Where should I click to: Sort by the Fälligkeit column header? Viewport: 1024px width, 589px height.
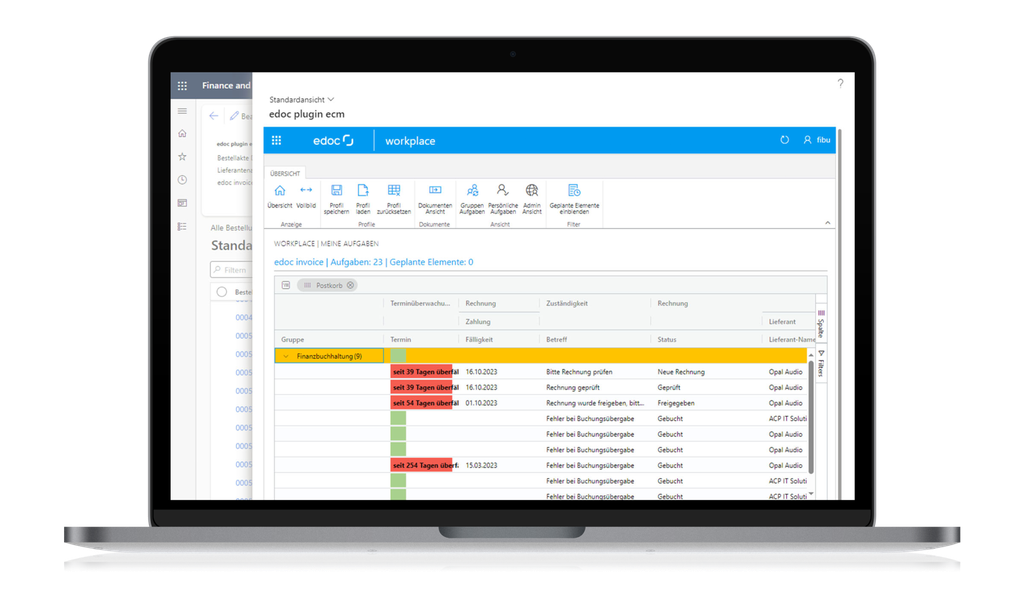coord(479,340)
